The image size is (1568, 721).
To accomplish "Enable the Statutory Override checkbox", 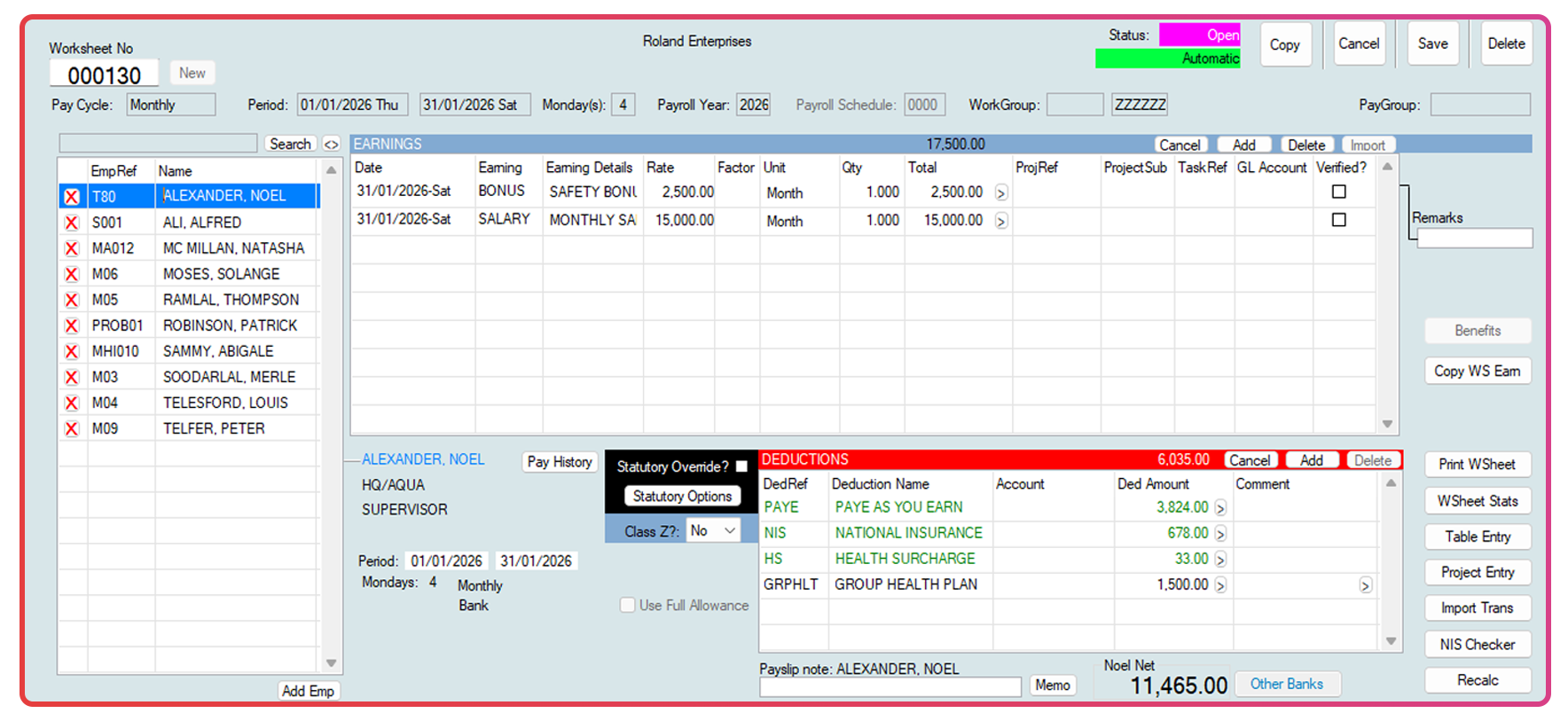I will 741,466.
